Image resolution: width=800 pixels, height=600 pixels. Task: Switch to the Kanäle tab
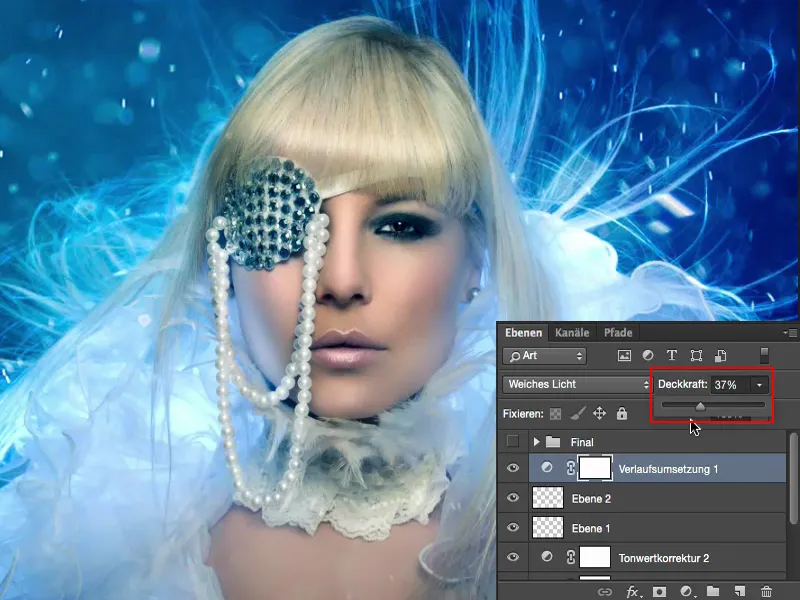coord(572,333)
